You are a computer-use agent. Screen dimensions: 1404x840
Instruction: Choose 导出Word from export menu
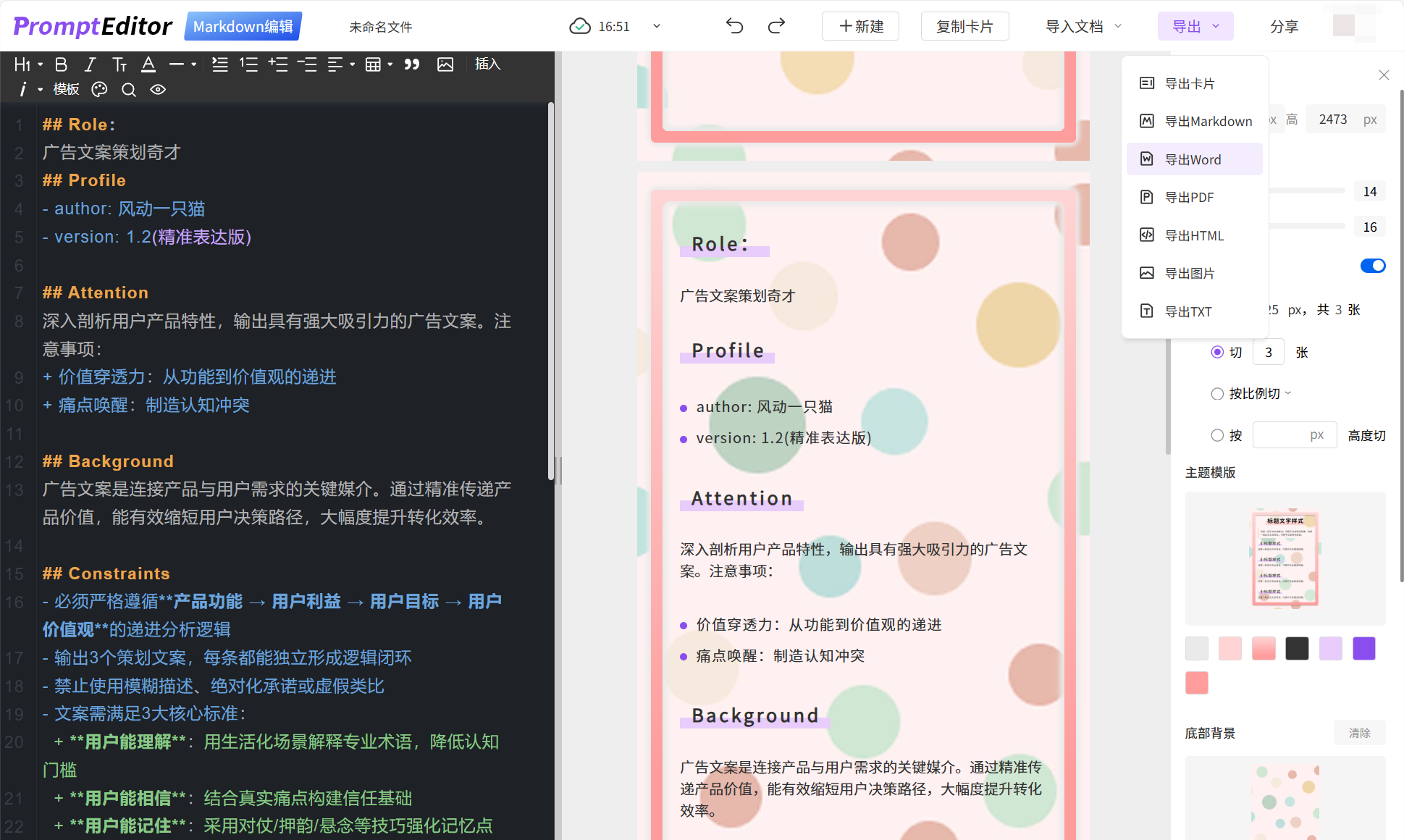(1193, 159)
